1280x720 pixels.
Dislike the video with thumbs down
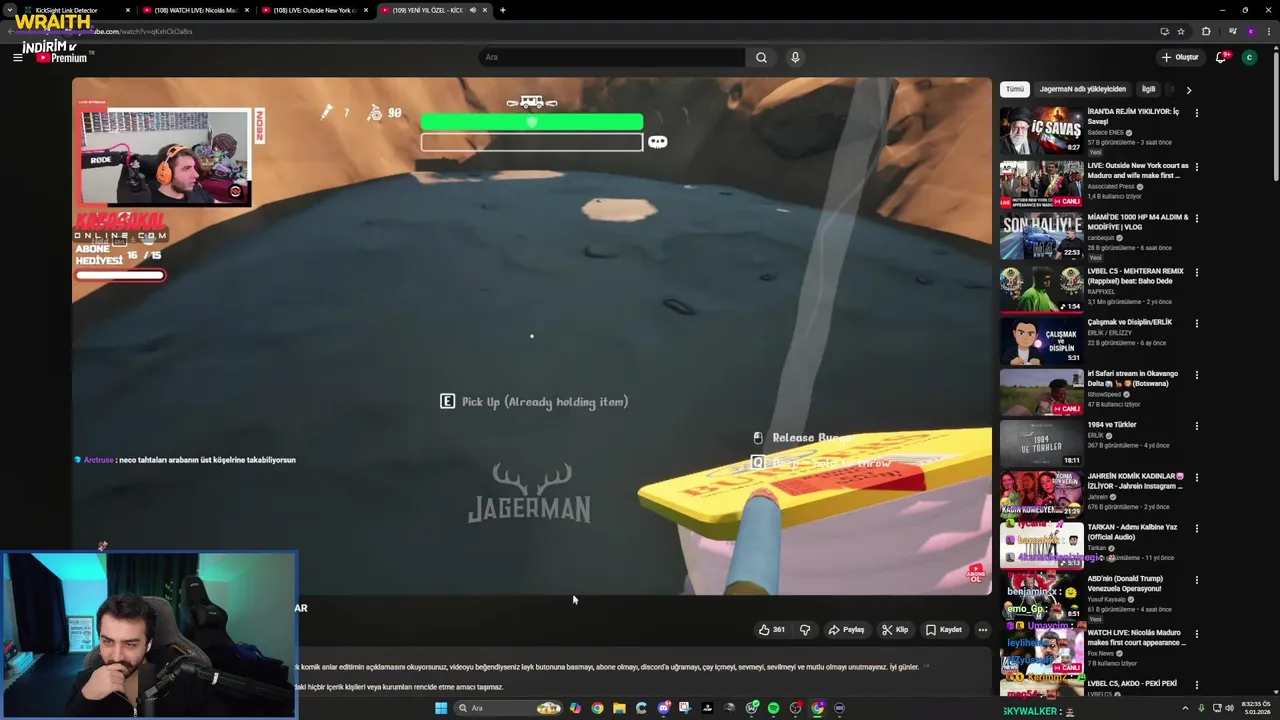[x=805, y=630]
